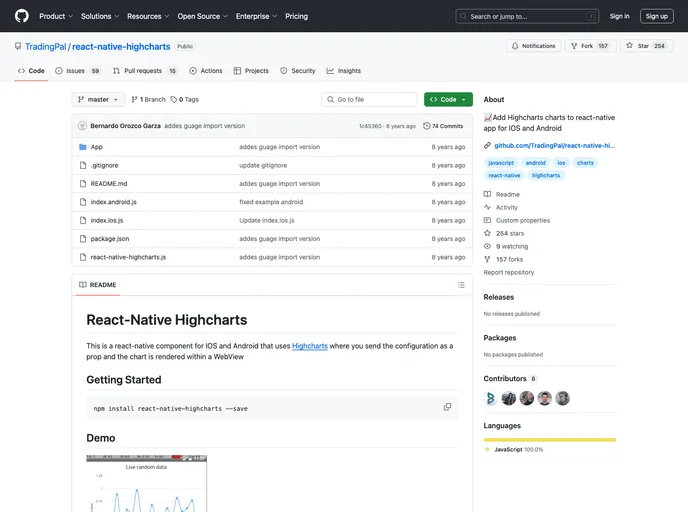Screen dimensions: 688x512
Task: Select the README tab header
Action: (x=97, y=285)
